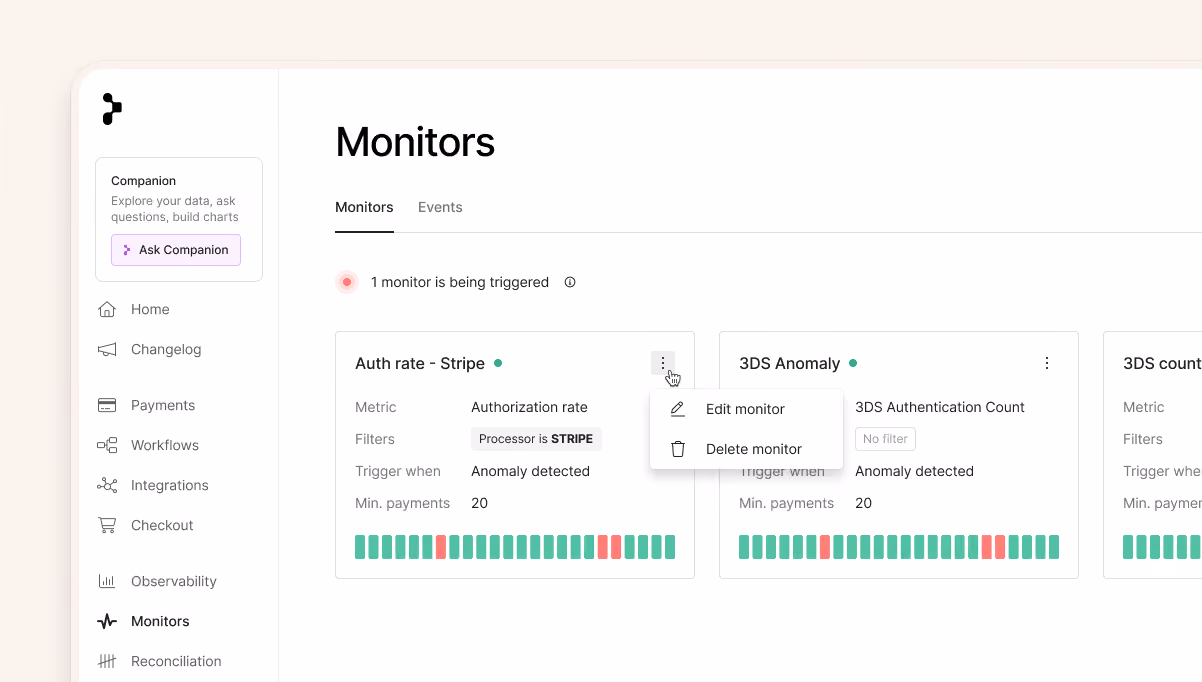The height and width of the screenshot is (682, 1202).
Task: Click the Checkout cart icon
Action: click(107, 525)
